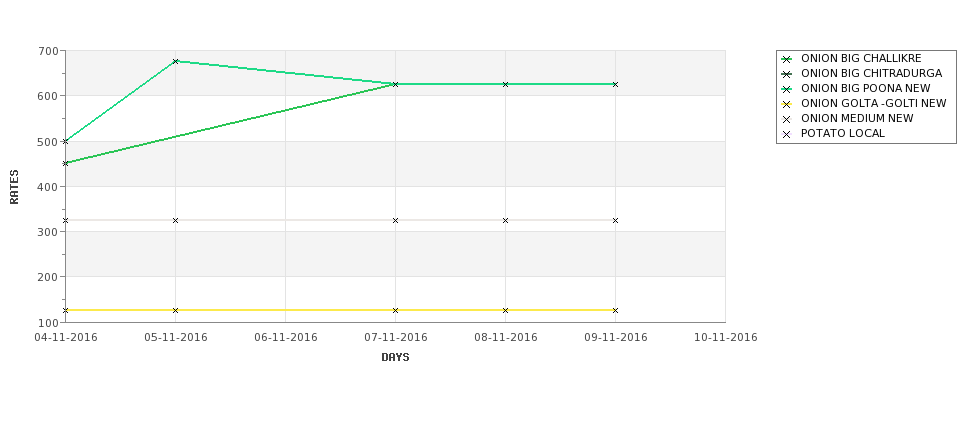Click the ONION BIG CHITRADURGA legend marker
This screenshot has height=429, width=975.
787,74
